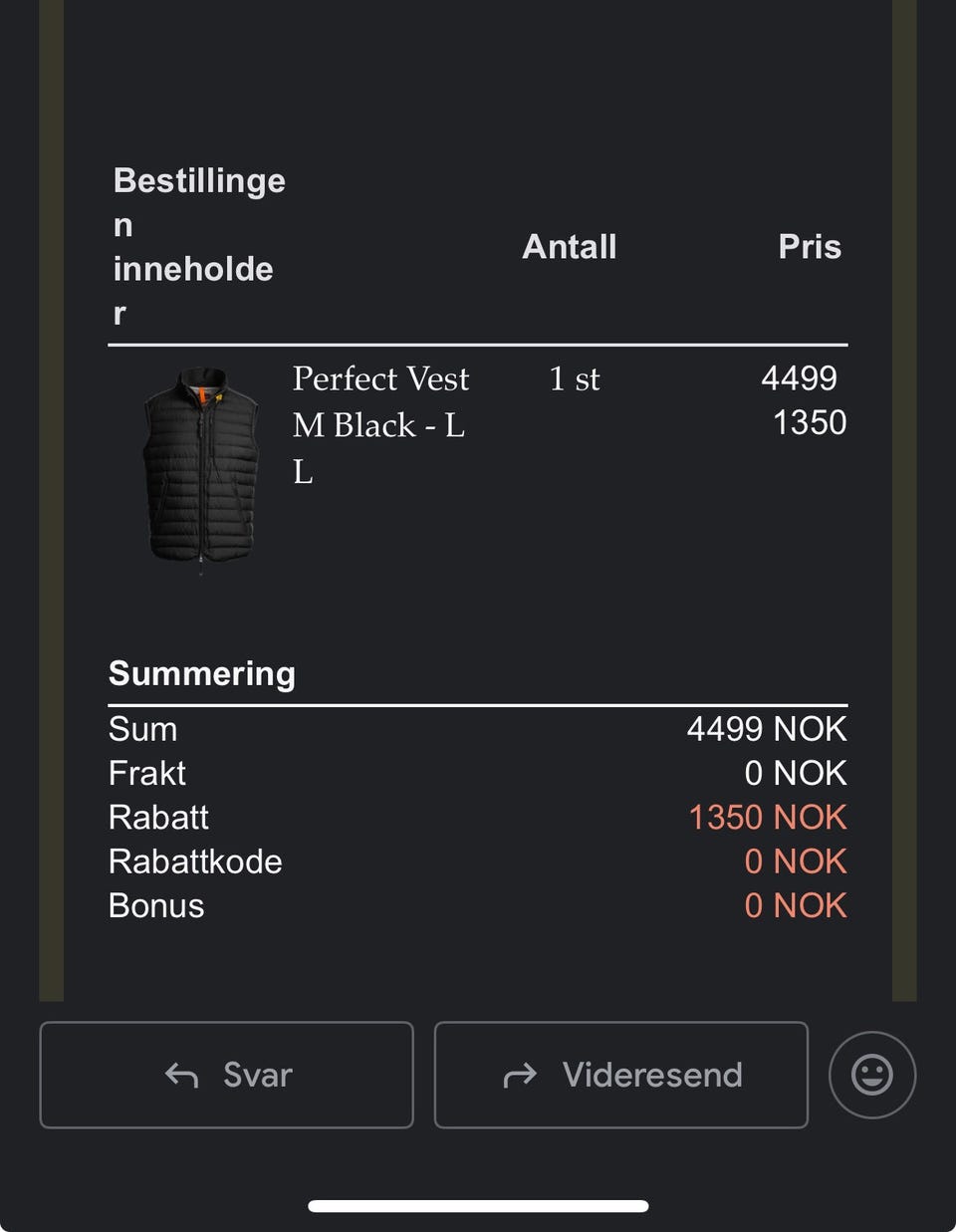Tap the Bestillingen inneholder column header
Viewport: 956px width, 1232px height.
[197, 246]
